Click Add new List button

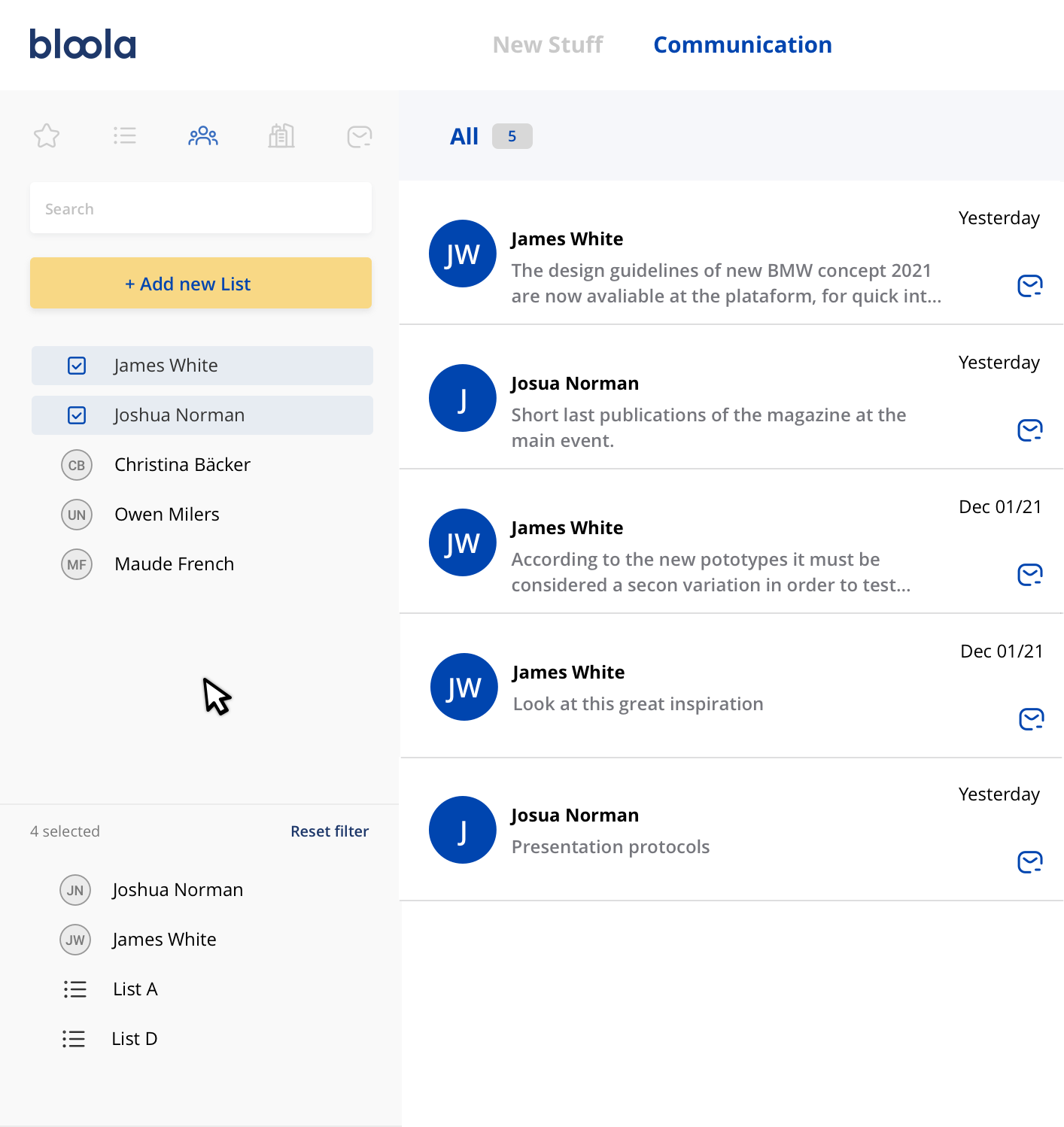pos(201,283)
